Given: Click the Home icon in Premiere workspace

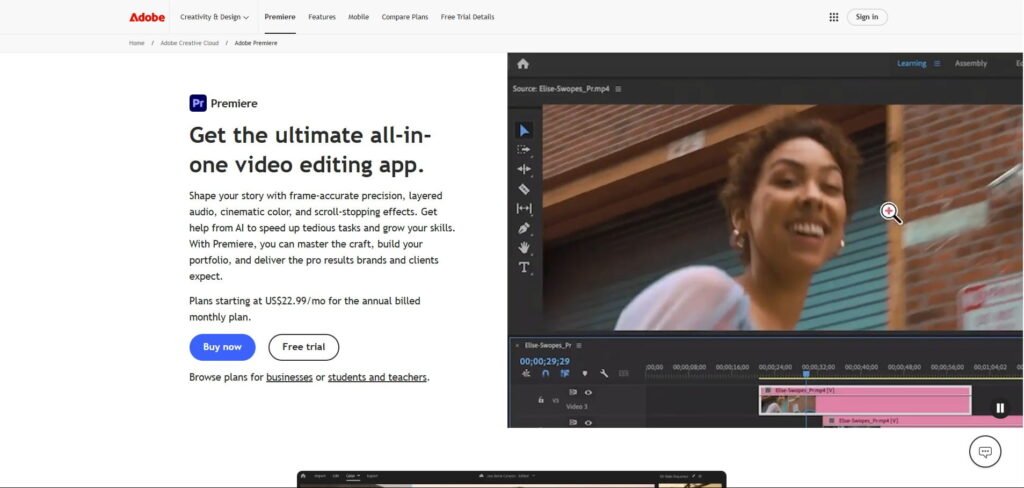Looking at the screenshot, I should [522, 63].
